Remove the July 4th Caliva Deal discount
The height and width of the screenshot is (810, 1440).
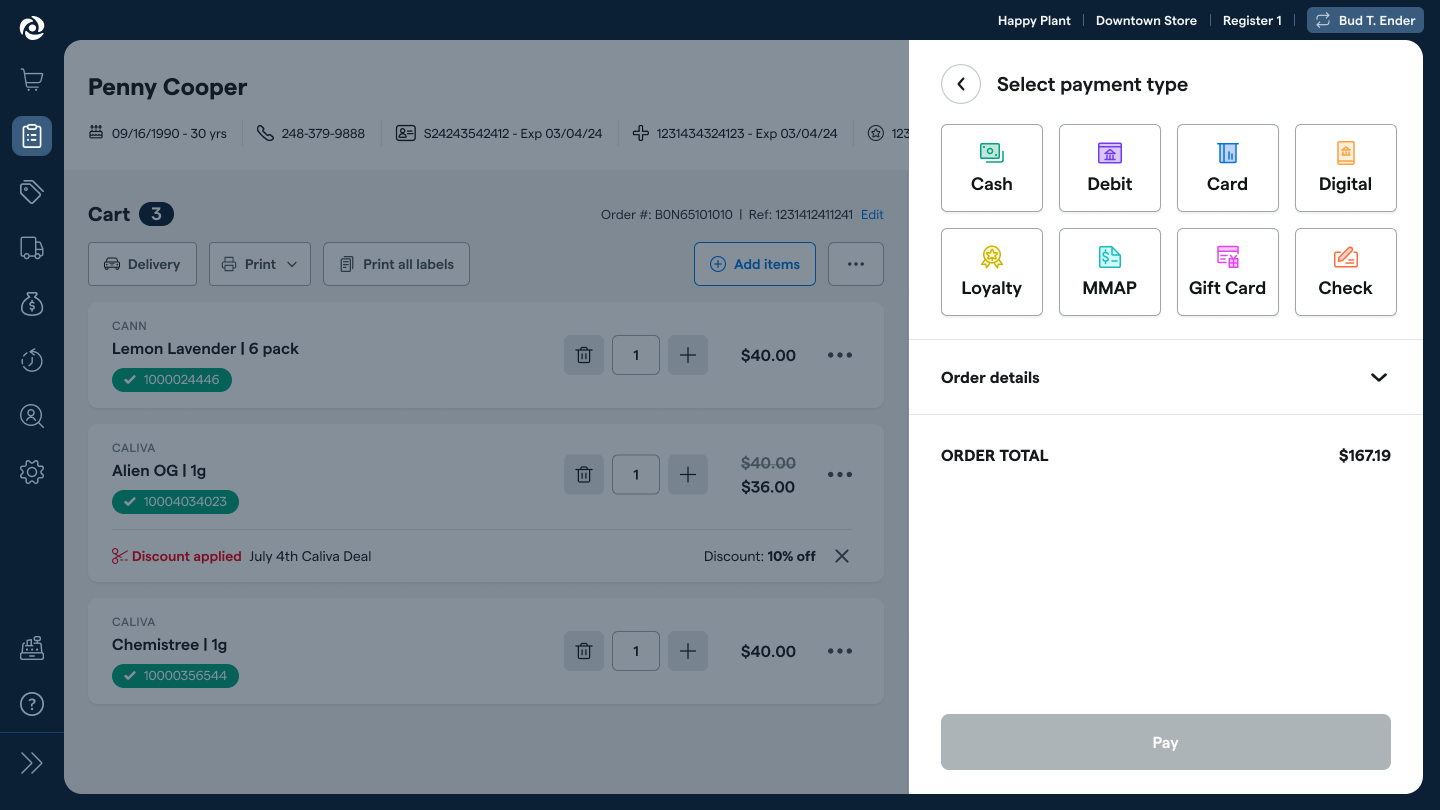click(x=842, y=556)
